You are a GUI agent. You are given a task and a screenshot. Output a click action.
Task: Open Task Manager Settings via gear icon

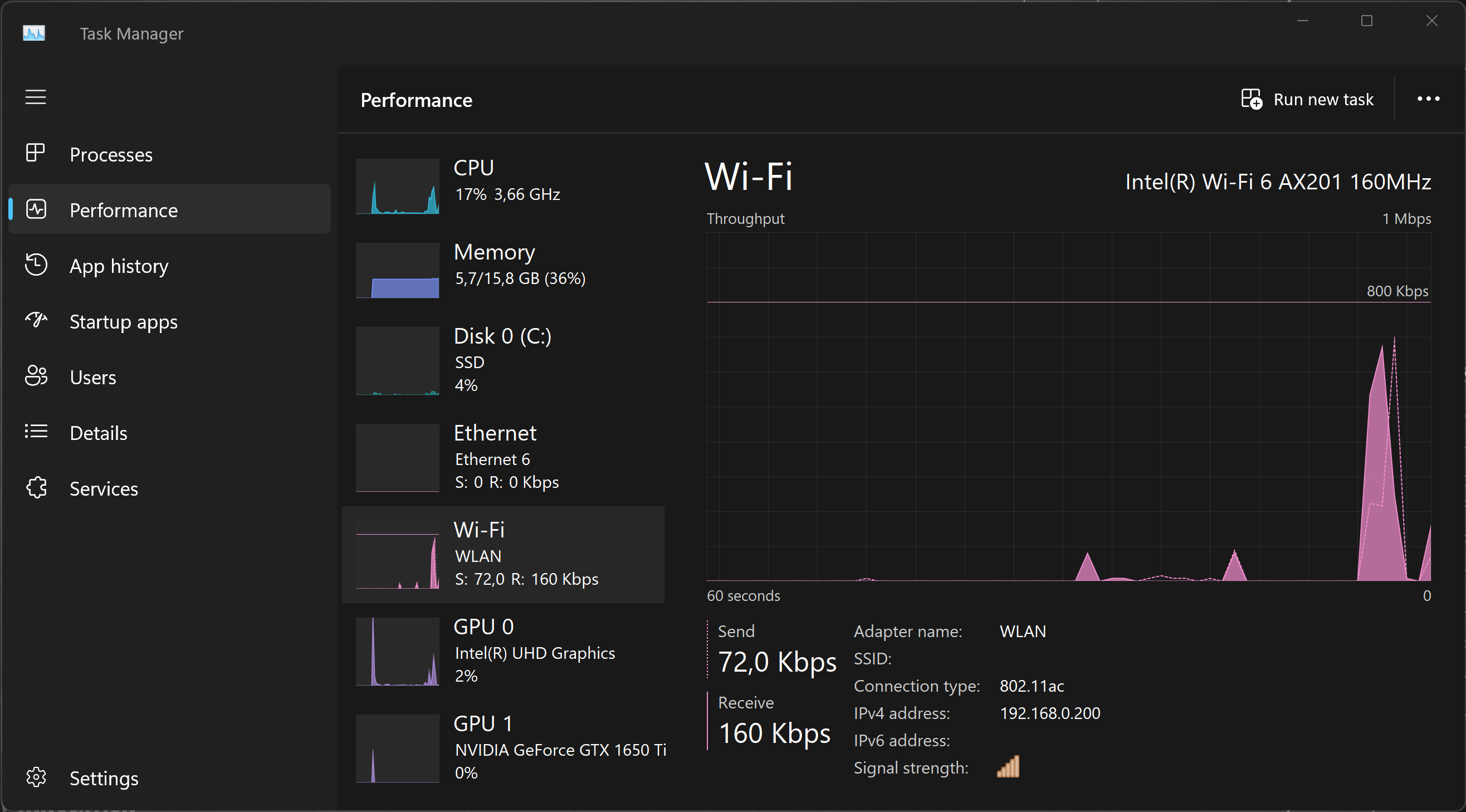pyautogui.click(x=35, y=777)
